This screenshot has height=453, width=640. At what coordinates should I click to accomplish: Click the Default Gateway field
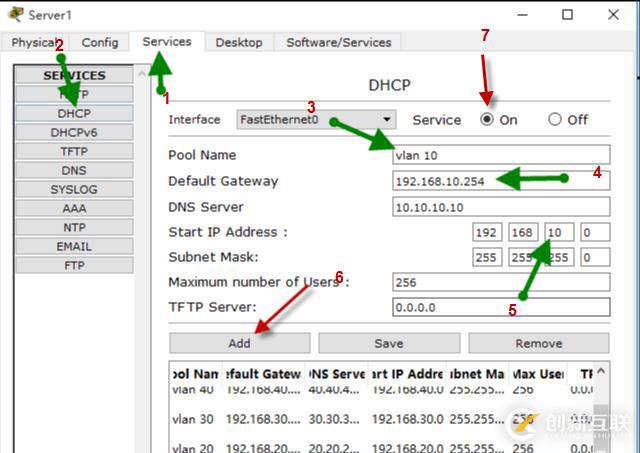[501, 181]
